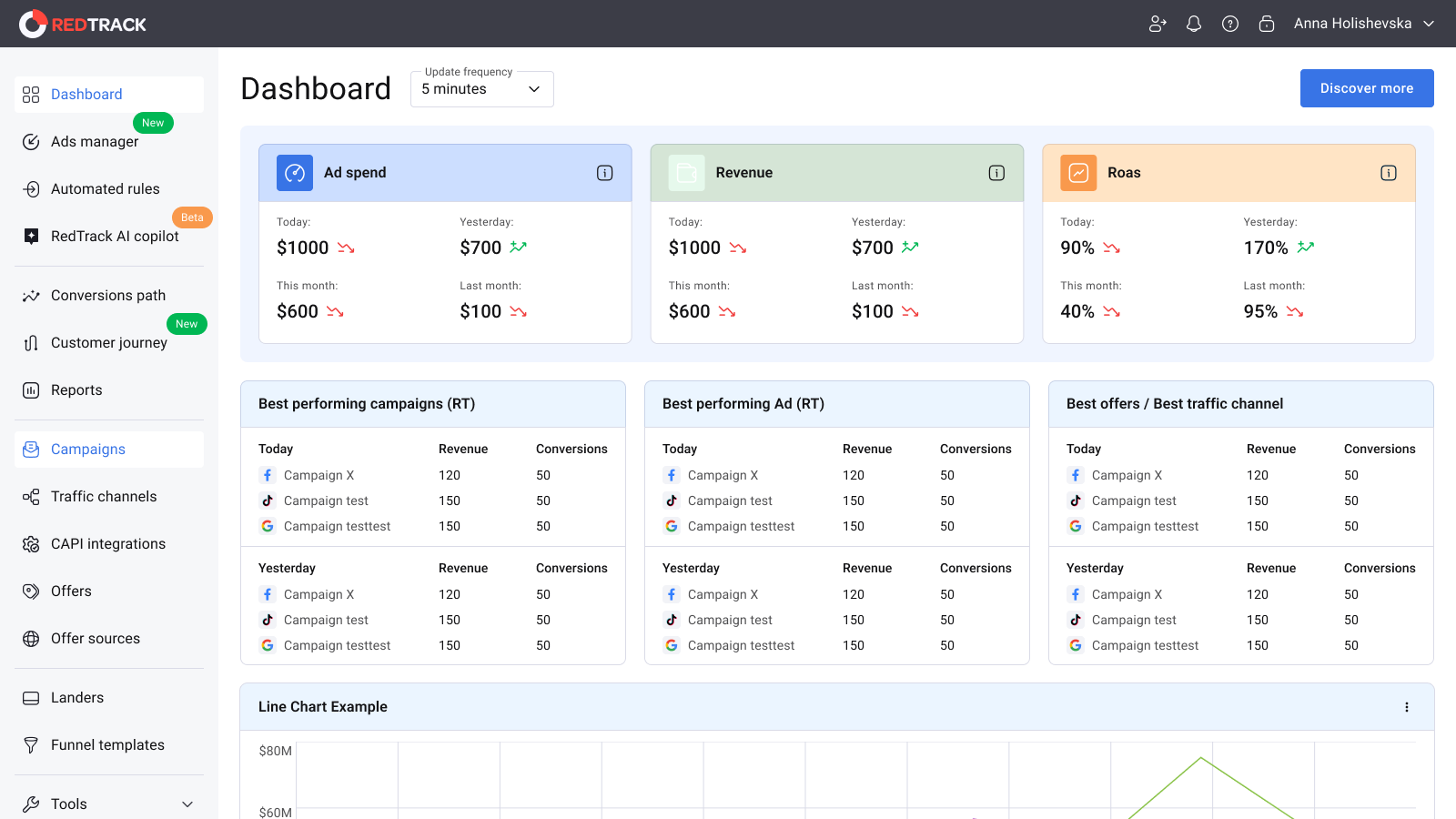Screen dimensions: 1456x819
Task: Open the Update frequency dropdown
Action: tap(482, 89)
